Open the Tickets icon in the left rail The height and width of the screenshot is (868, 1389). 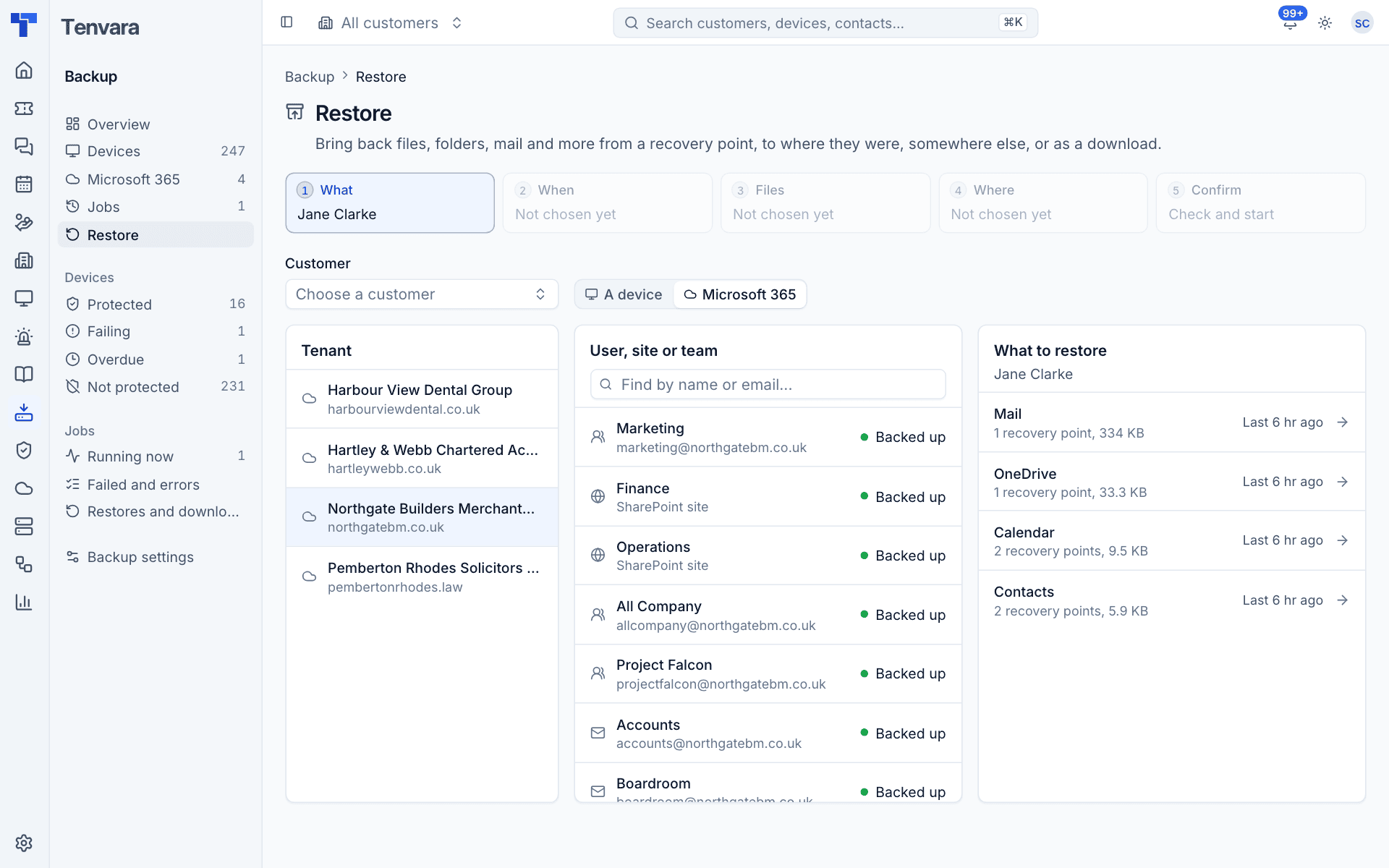click(24, 109)
